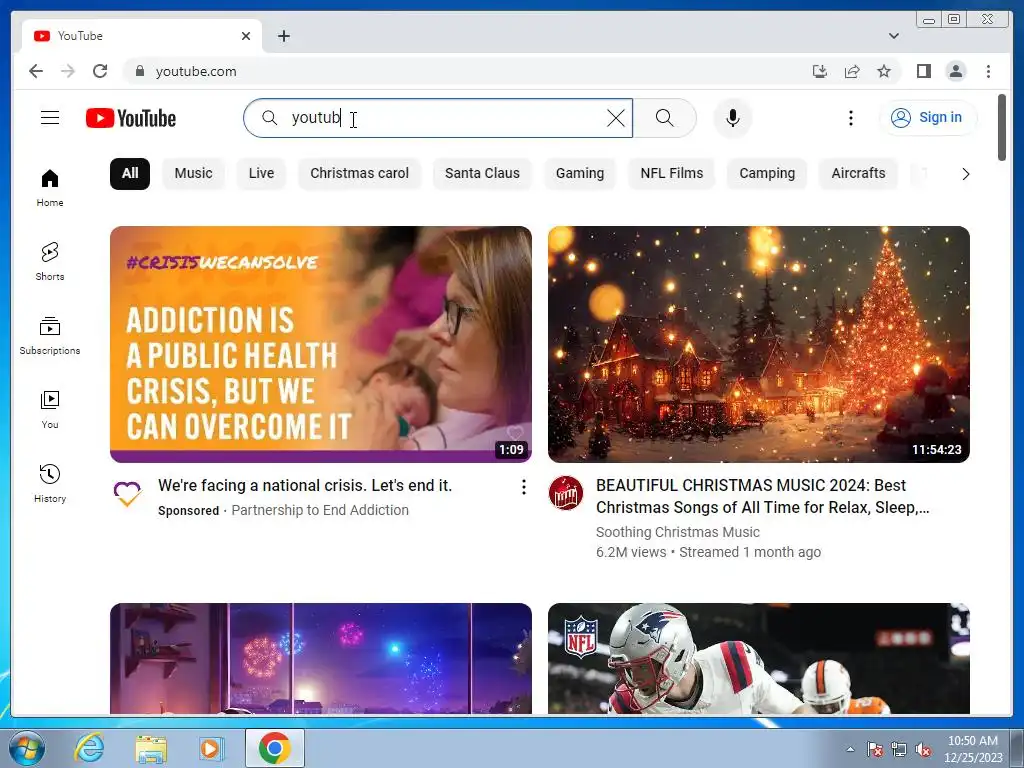Close the YouTube tab
The image size is (1024, 768).
pos(246,36)
